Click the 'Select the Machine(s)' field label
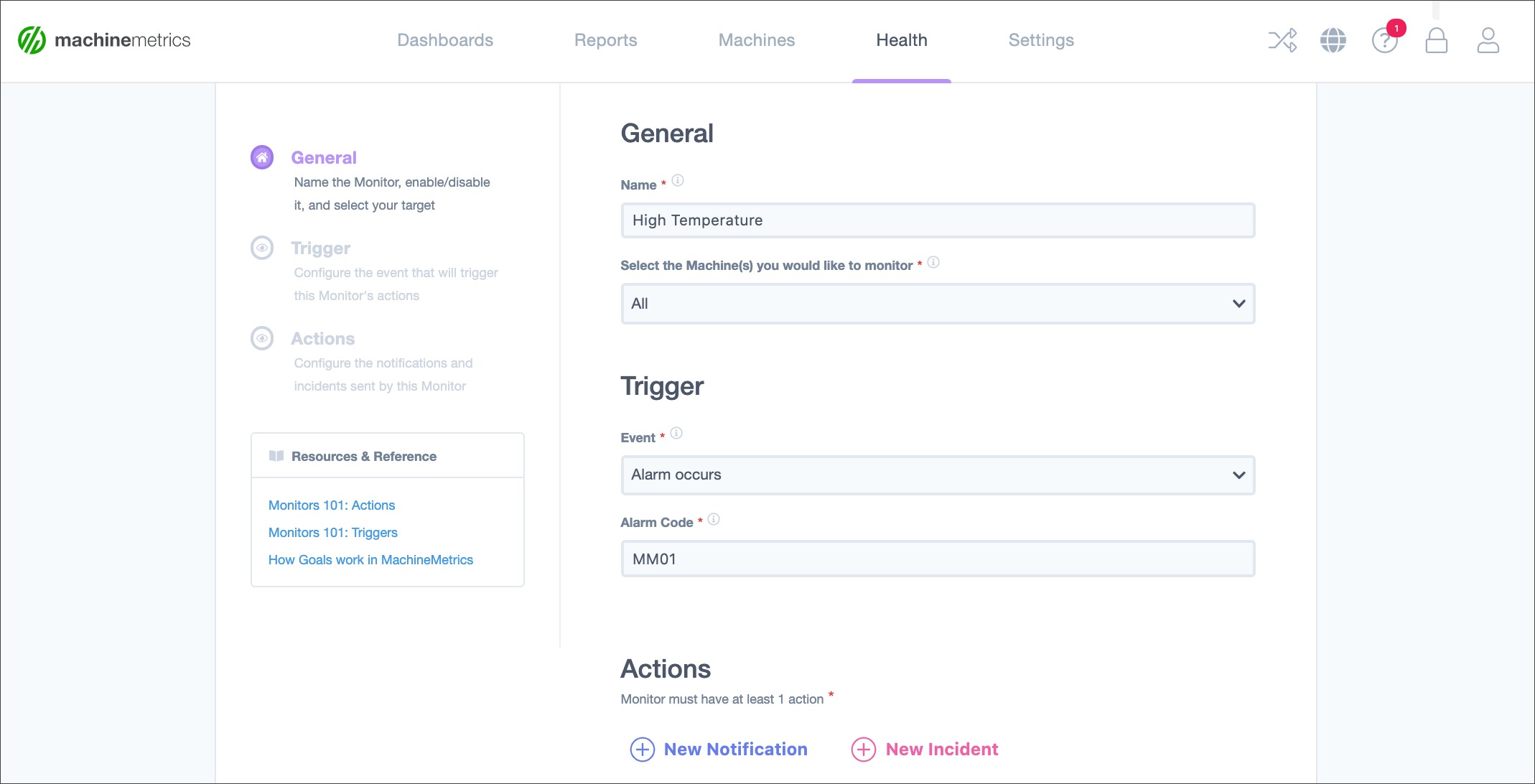 pyautogui.click(x=766, y=266)
